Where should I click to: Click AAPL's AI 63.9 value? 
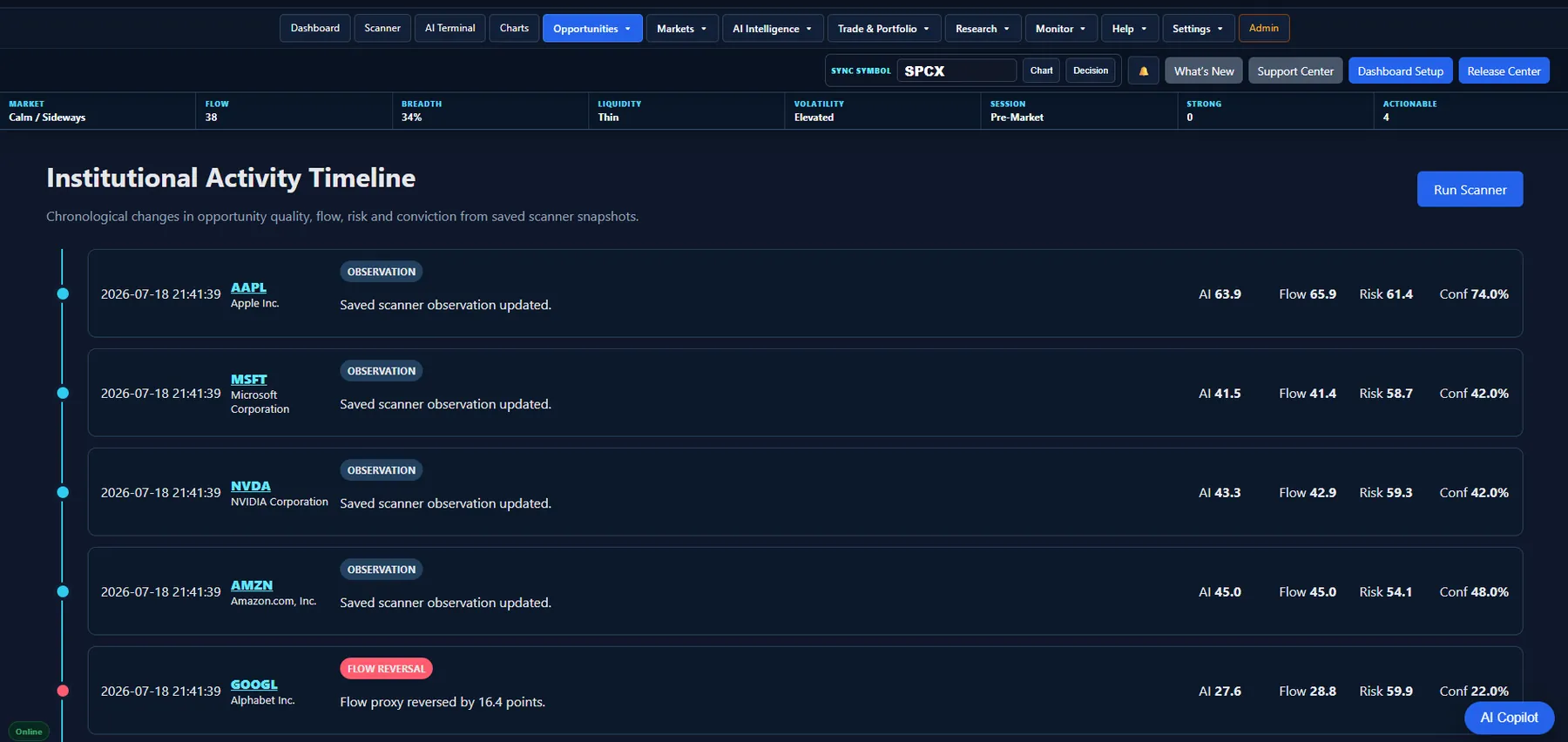pos(1220,294)
